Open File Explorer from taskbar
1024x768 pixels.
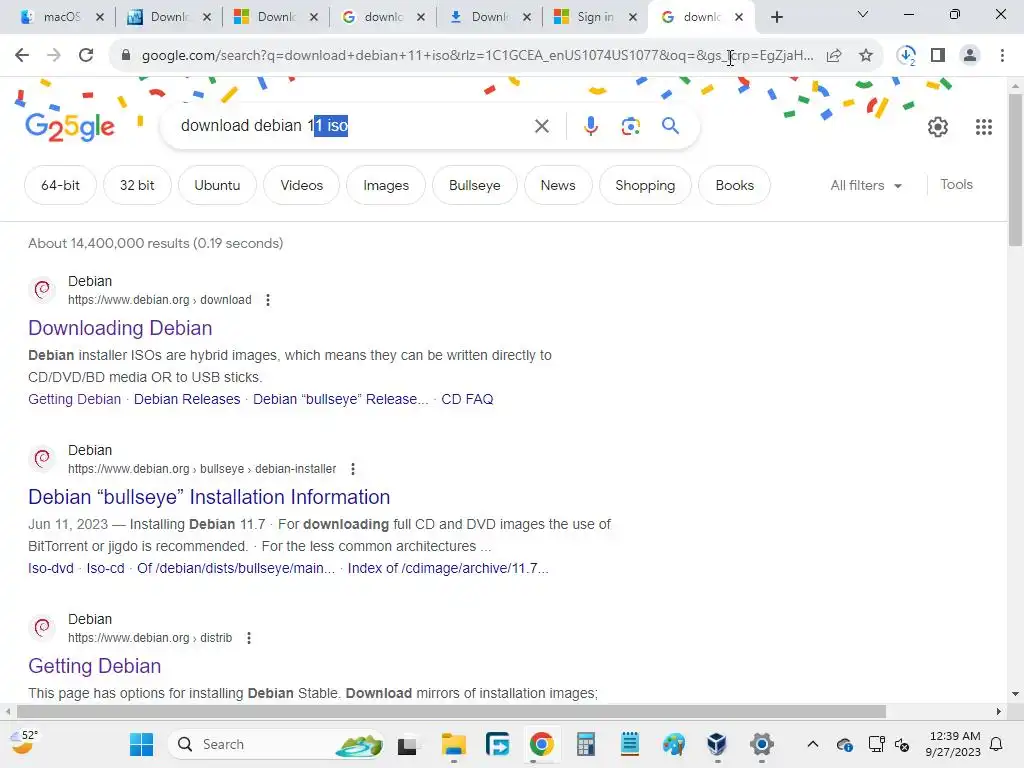pyautogui.click(x=453, y=744)
